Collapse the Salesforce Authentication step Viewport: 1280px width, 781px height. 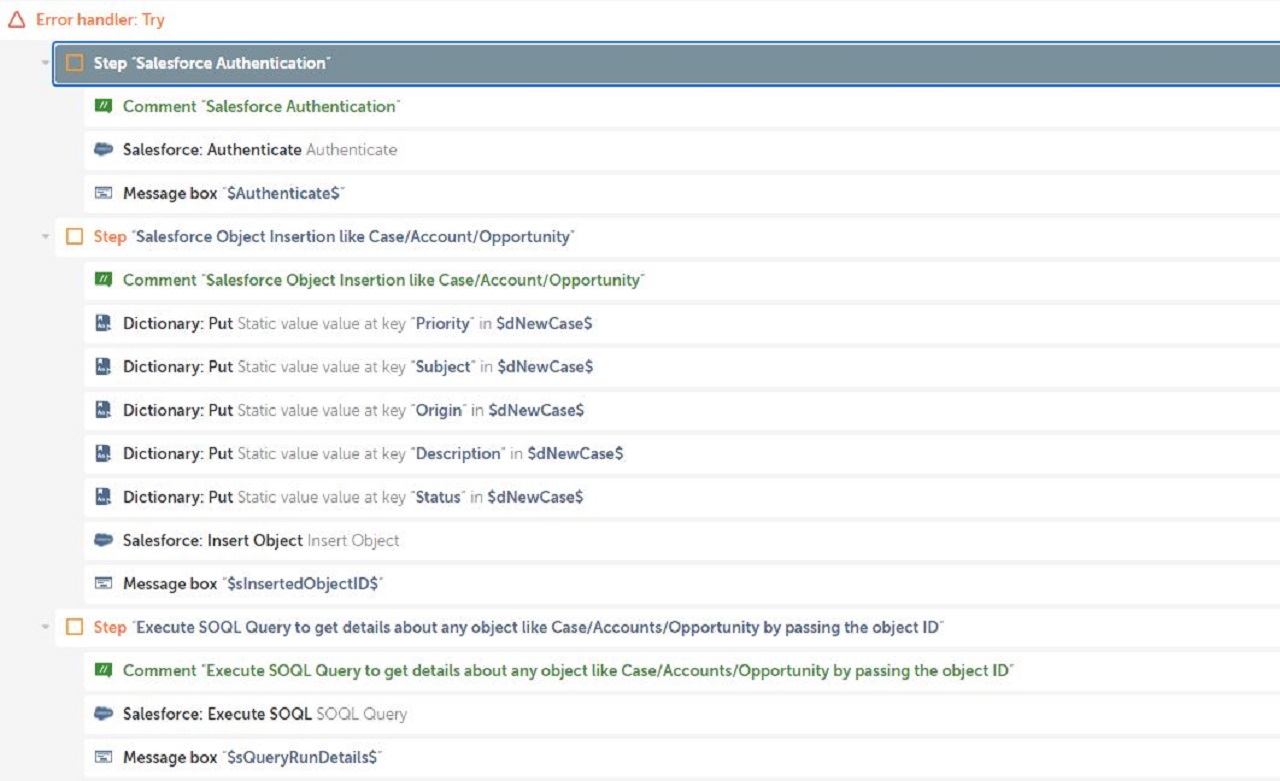45,63
